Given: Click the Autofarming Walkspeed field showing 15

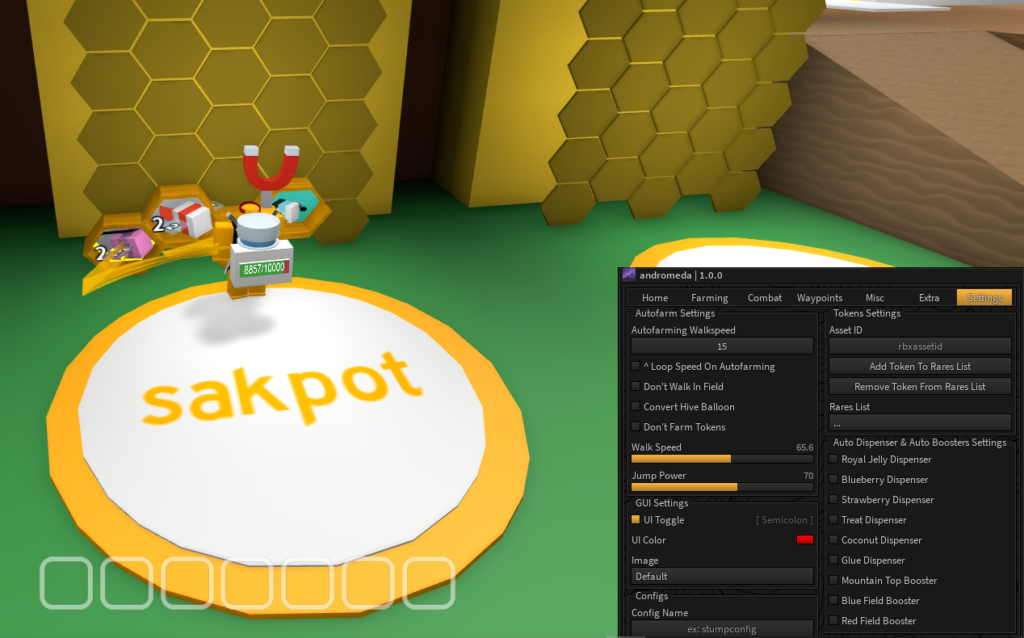Looking at the screenshot, I should coord(722,346).
